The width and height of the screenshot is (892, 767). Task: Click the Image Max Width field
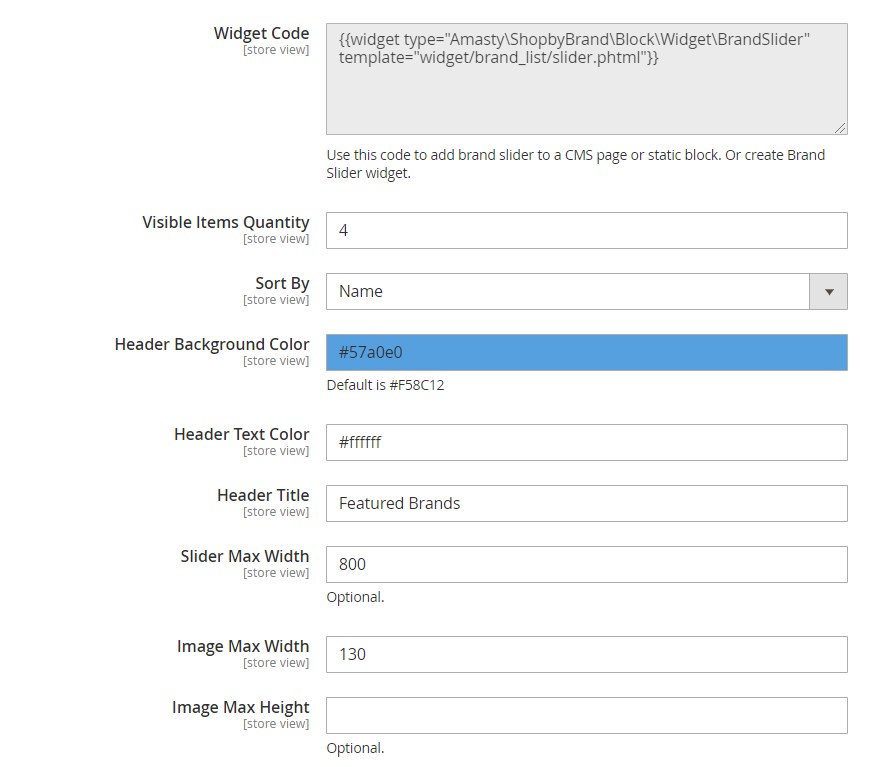pyautogui.click(x=587, y=654)
